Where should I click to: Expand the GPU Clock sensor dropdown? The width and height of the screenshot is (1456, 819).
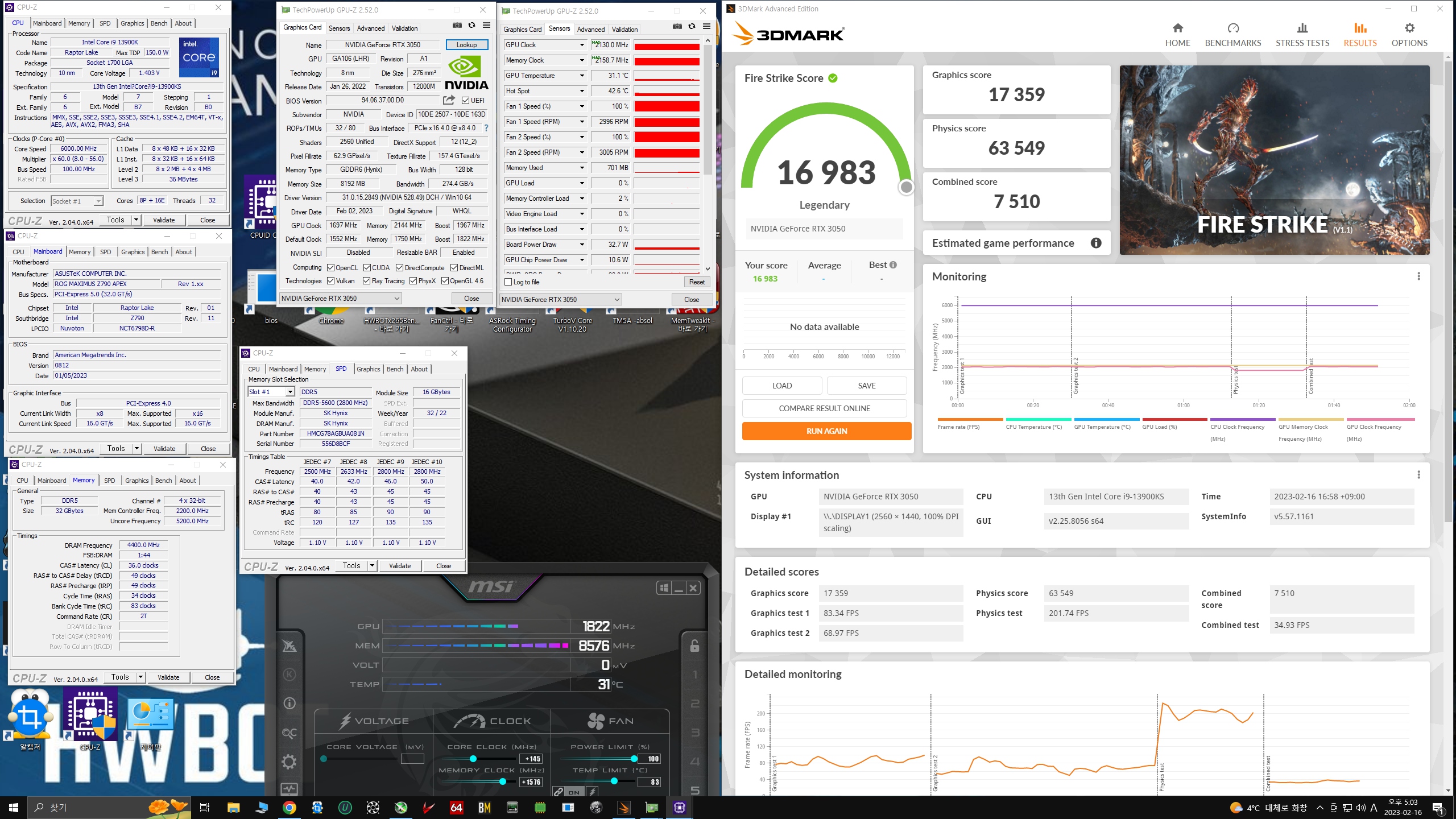(582, 45)
